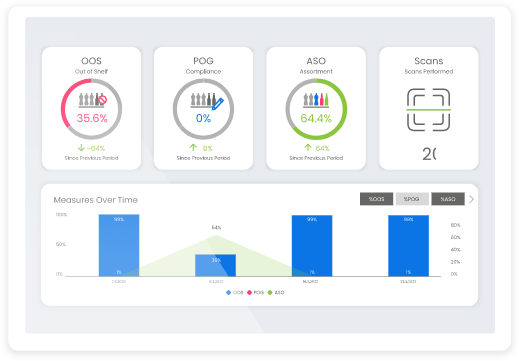Click the green down arrow under OOS gauge
Image resolution: width=519 pixels, height=361 pixels.
tap(81, 147)
